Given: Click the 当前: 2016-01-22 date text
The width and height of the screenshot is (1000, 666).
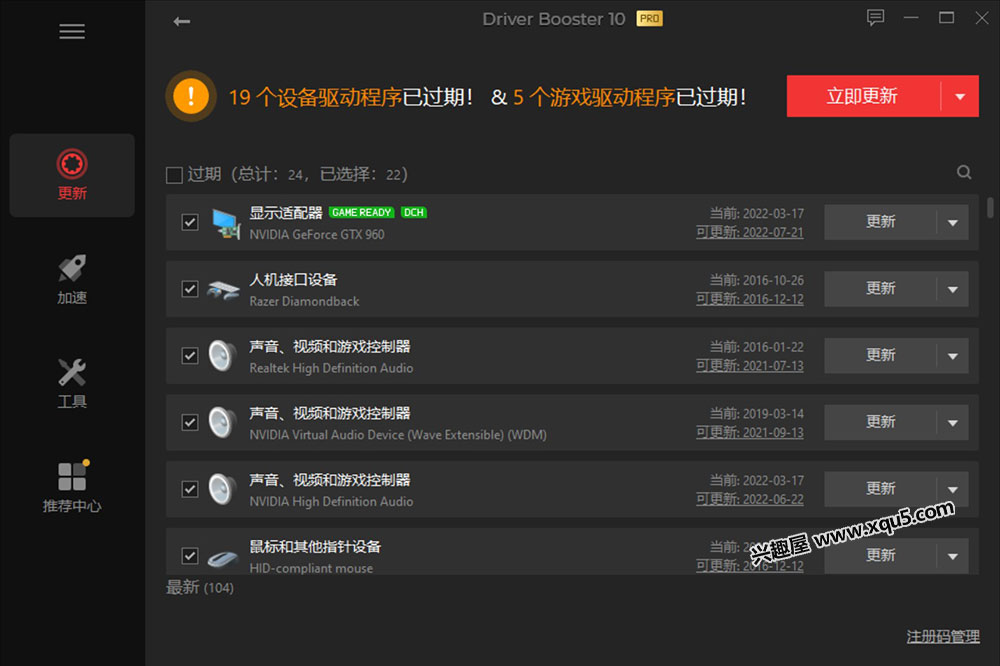Looking at the screenshot, I should pos(757,347).
